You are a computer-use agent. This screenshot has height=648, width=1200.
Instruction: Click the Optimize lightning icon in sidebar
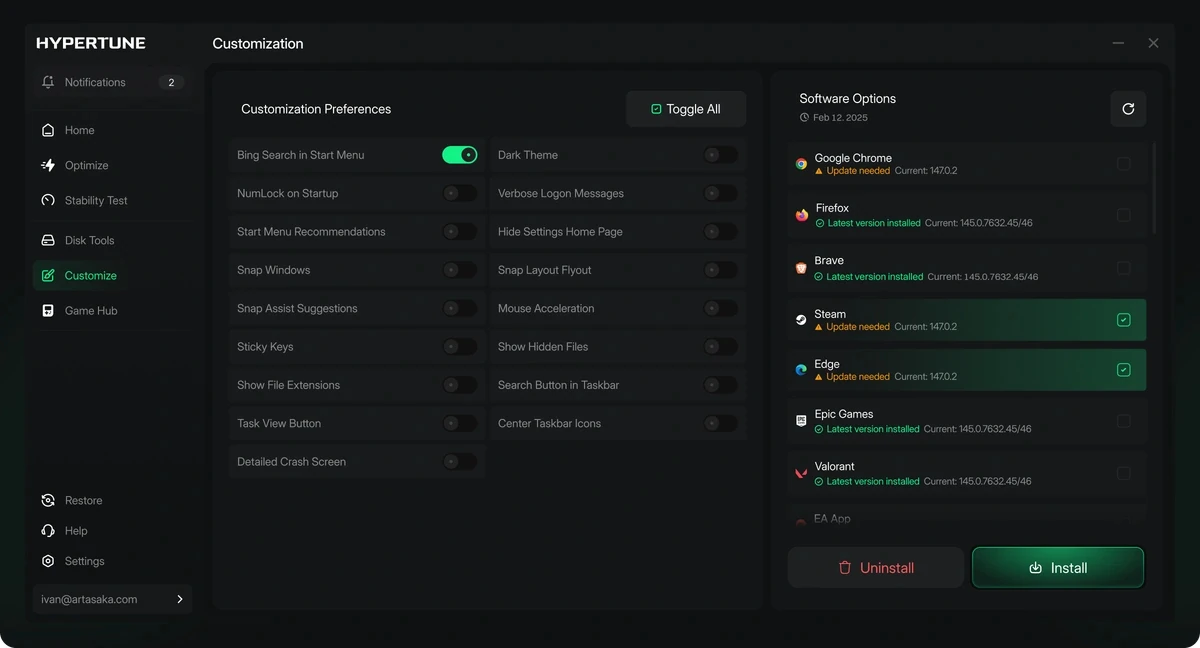(x=48, y=165)
